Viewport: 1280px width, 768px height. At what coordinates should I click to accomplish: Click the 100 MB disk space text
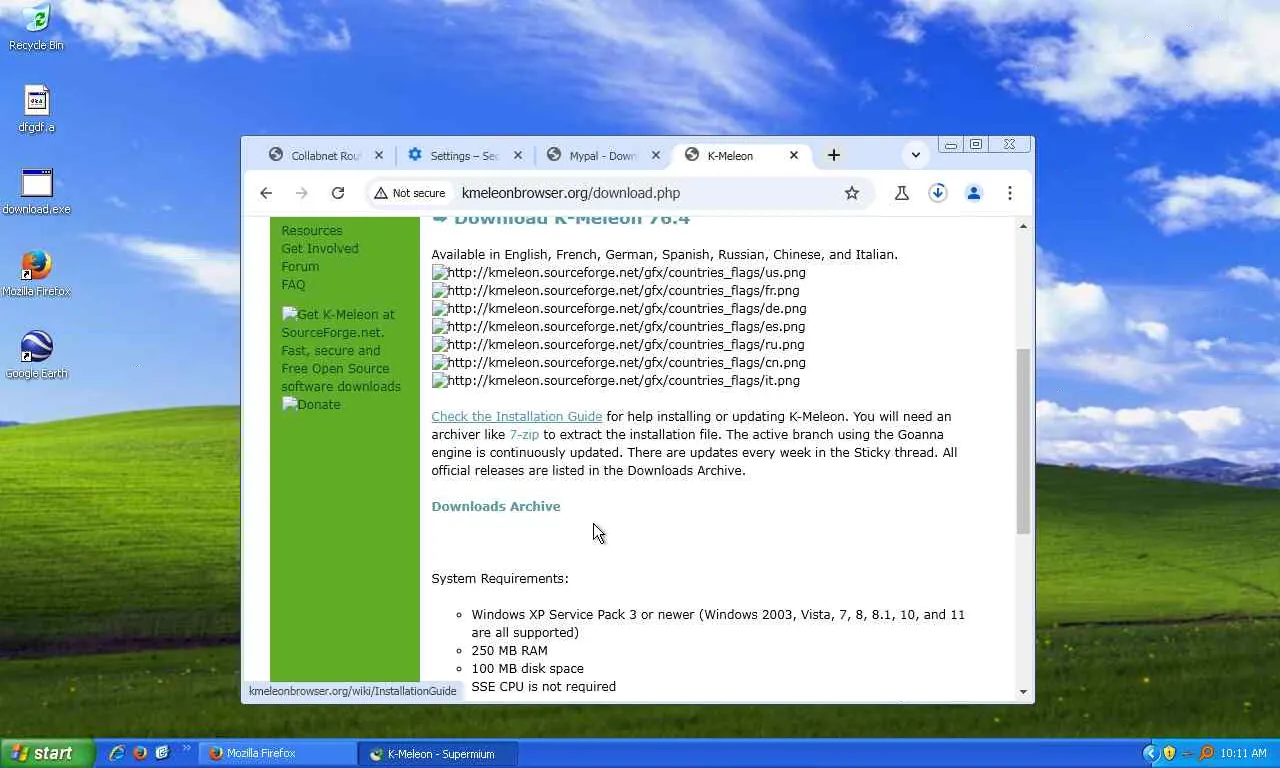click(527, 669)
